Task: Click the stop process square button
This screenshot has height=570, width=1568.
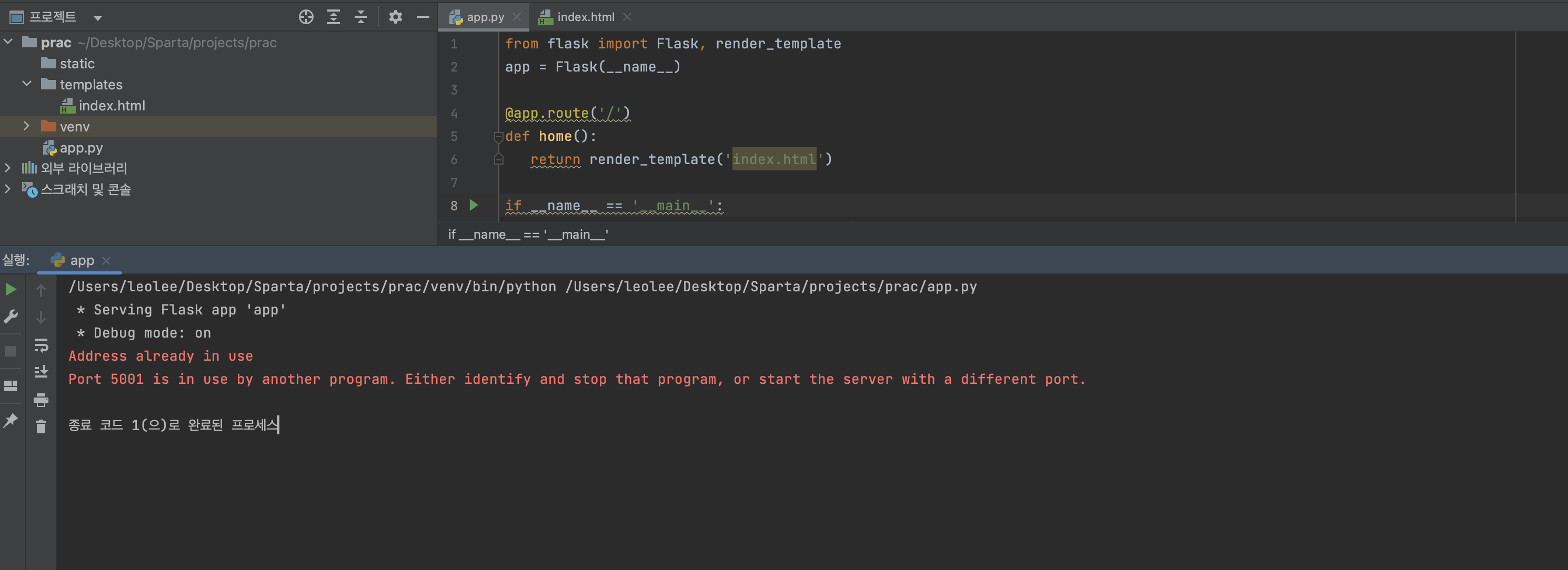Action: (x=11, y=351)
